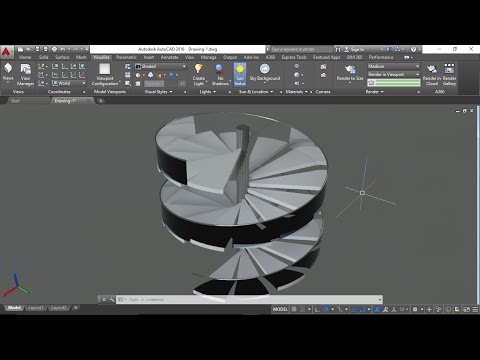Open the AutoCAD application menu logo
The height and width of the screenshot is (360, 480).
[6, 52]
